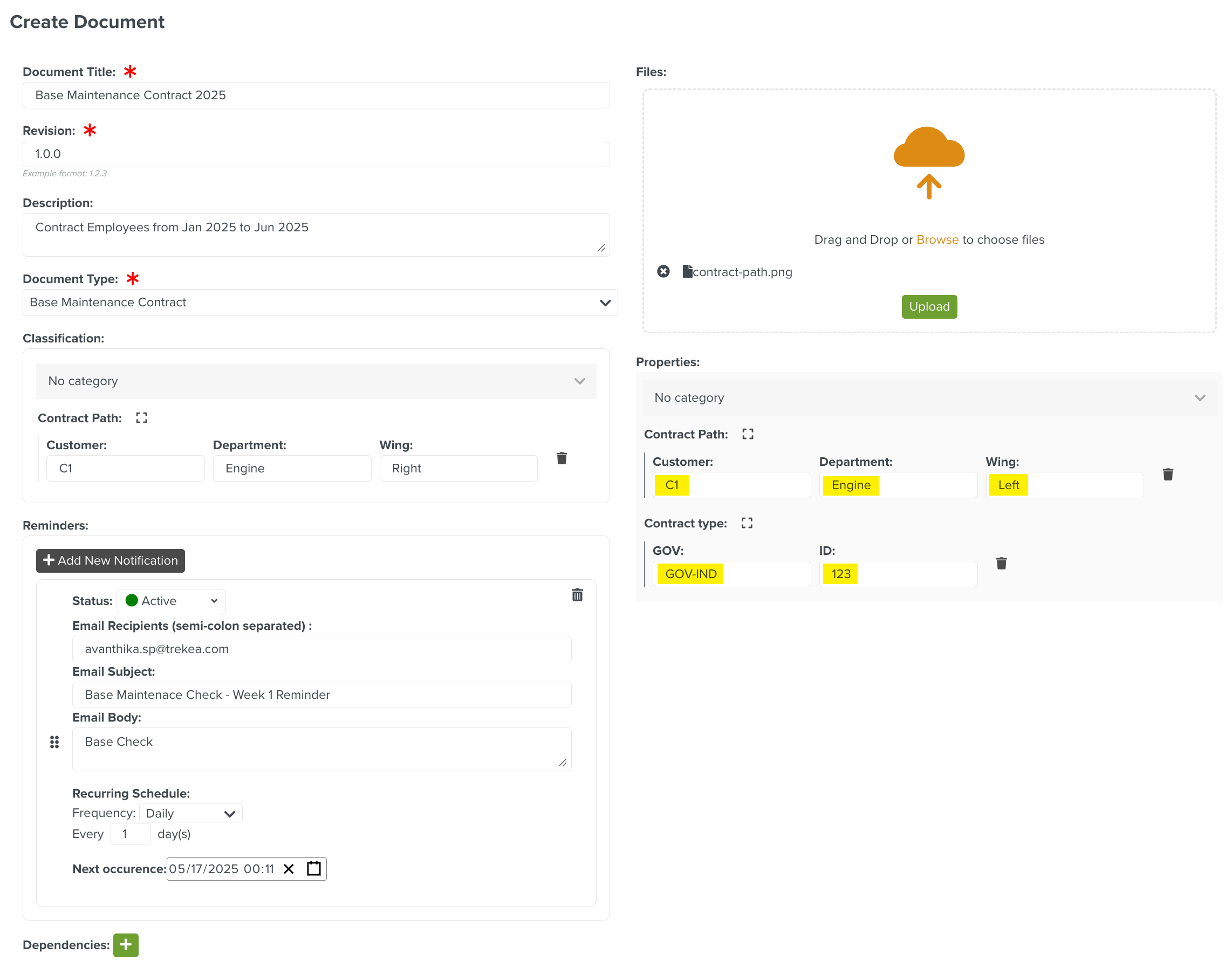Expand the Properties No category selector
The image size is (1232, 968).
tap(928, 398)
